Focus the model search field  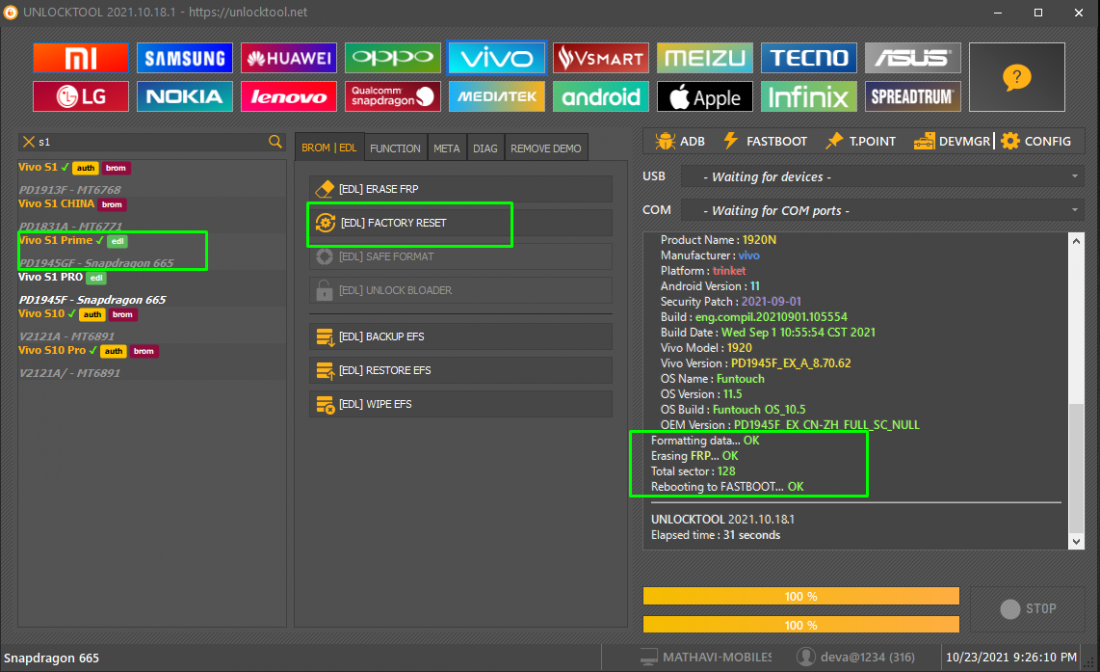click(152, 142)
